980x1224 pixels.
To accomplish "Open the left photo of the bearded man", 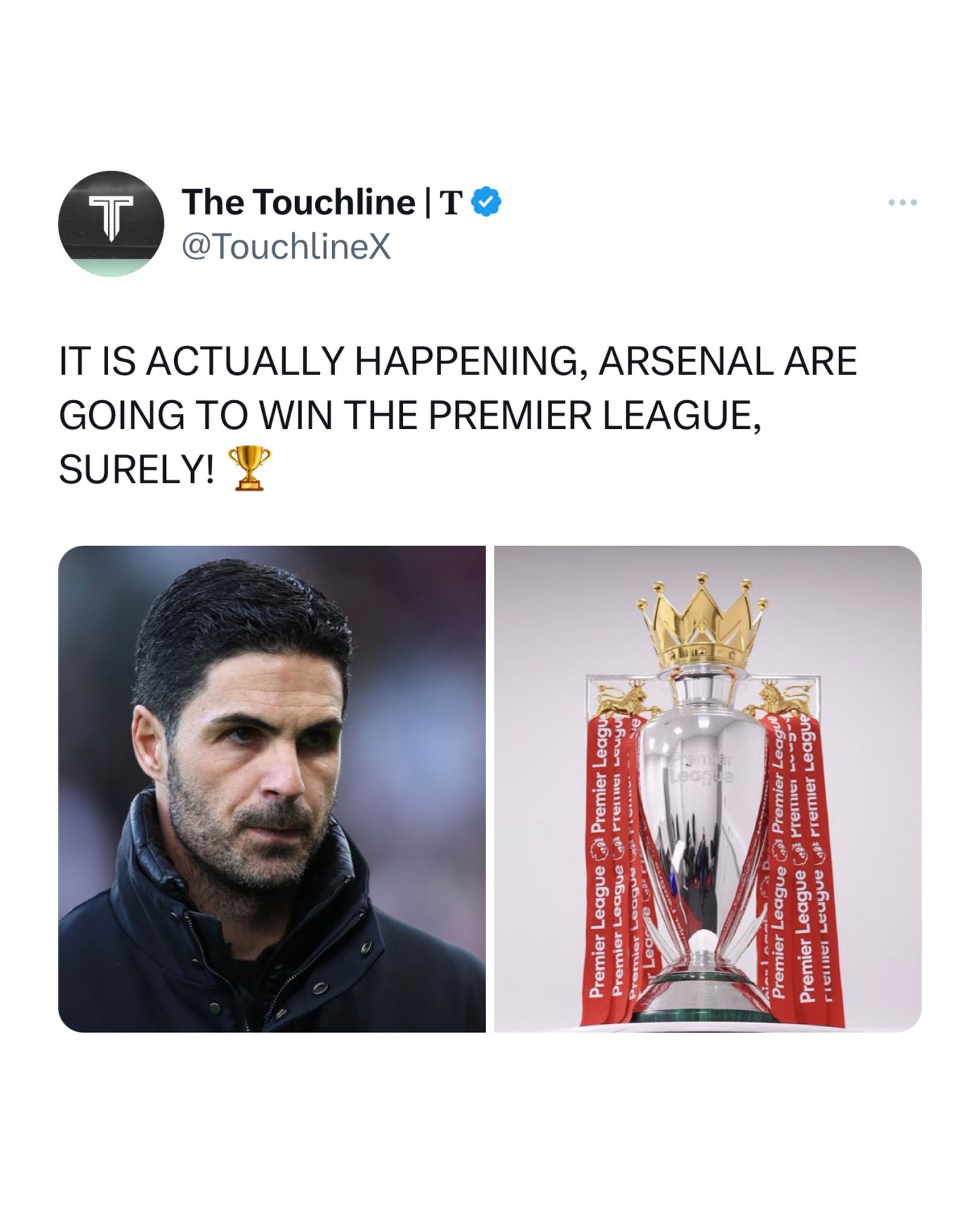I will [272, 788].
